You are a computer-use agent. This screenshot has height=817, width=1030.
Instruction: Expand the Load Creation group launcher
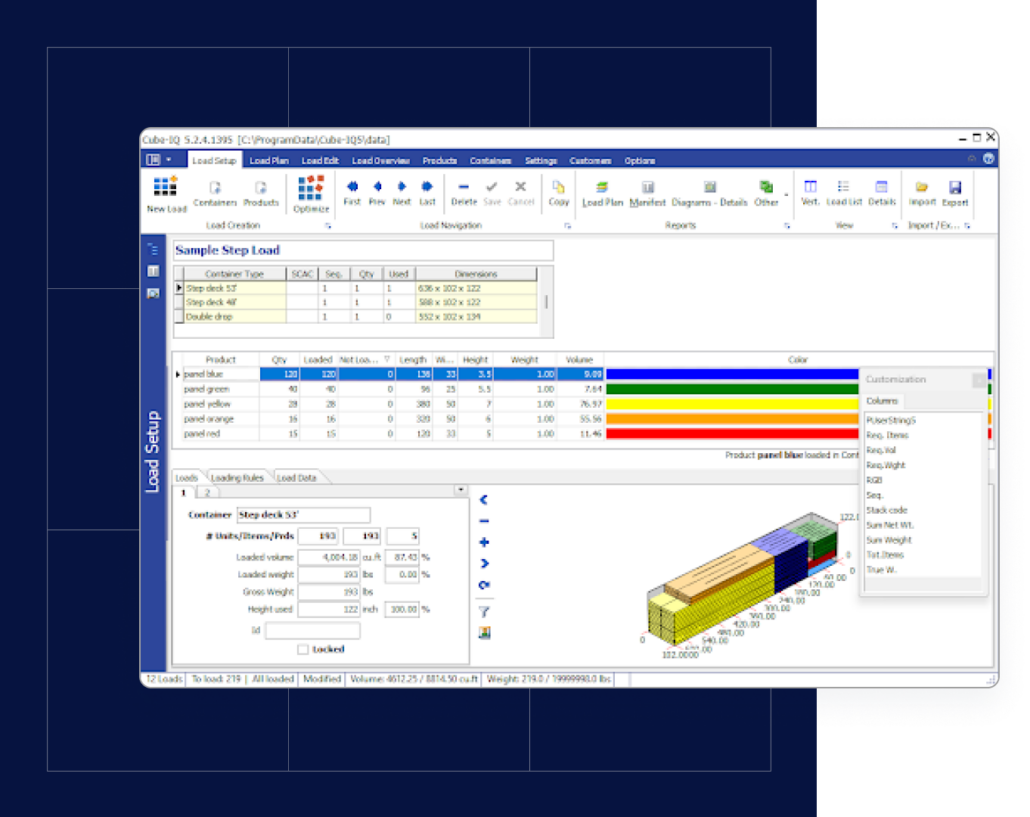[327, 226]
